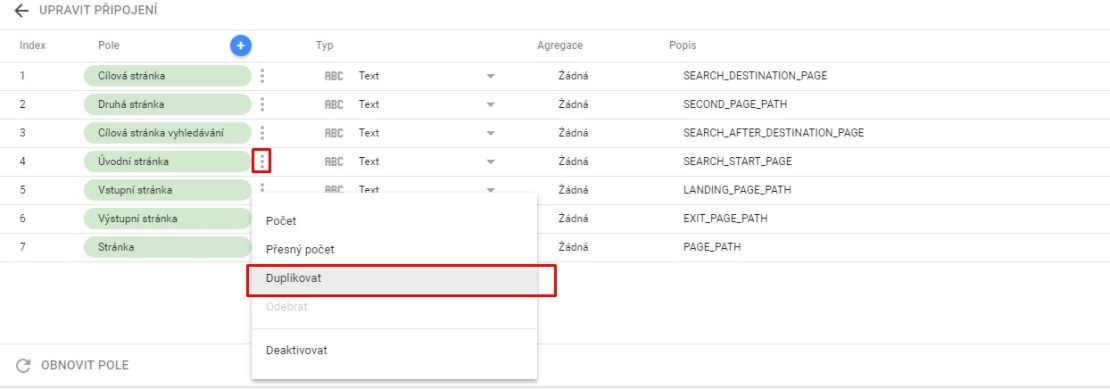Open three-dot menu for Cílová stránka vyhledávání
This screenshot has width=1110, height=389.
tap(262, 133)
